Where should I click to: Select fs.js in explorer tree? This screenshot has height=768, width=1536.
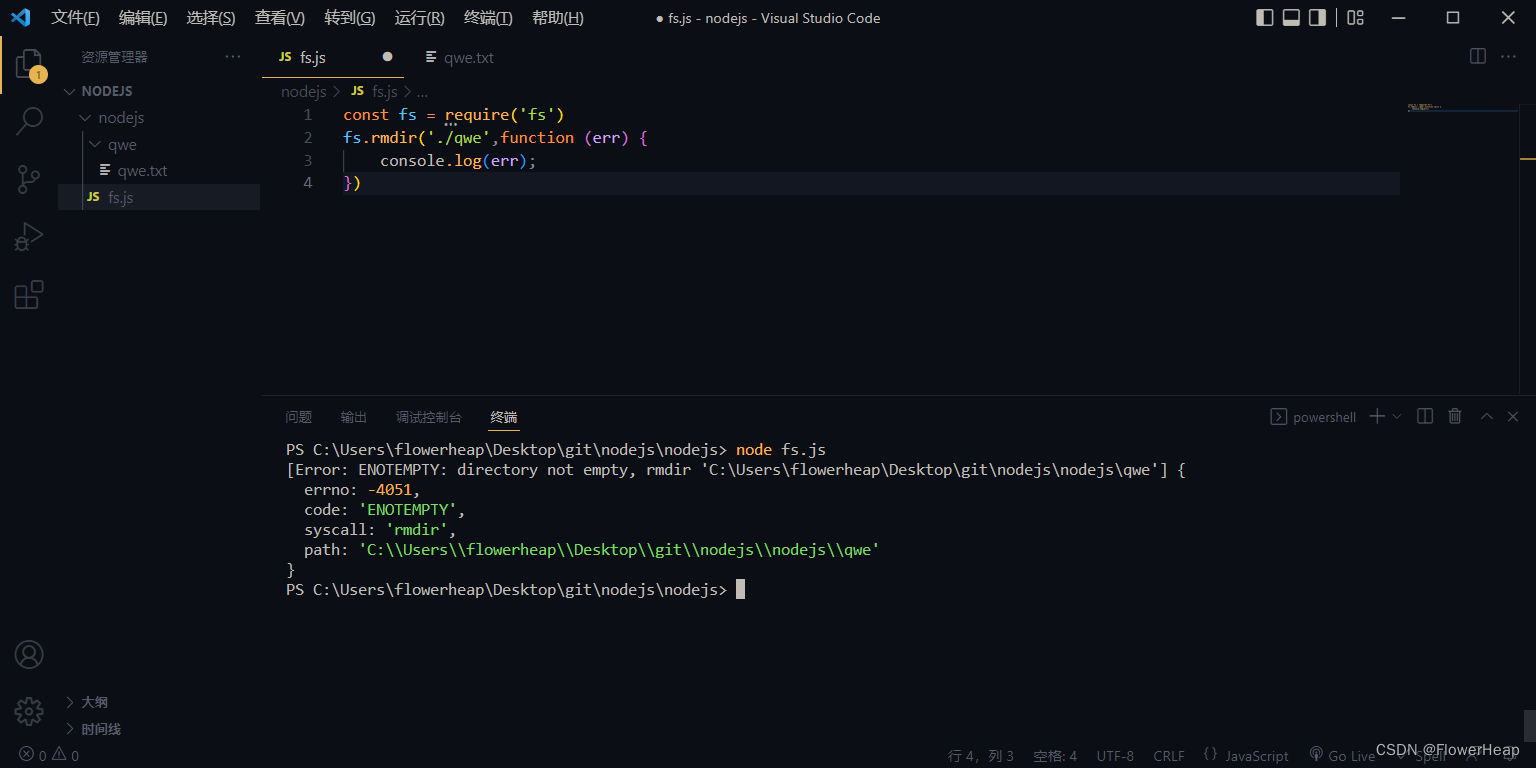point(160,197)
